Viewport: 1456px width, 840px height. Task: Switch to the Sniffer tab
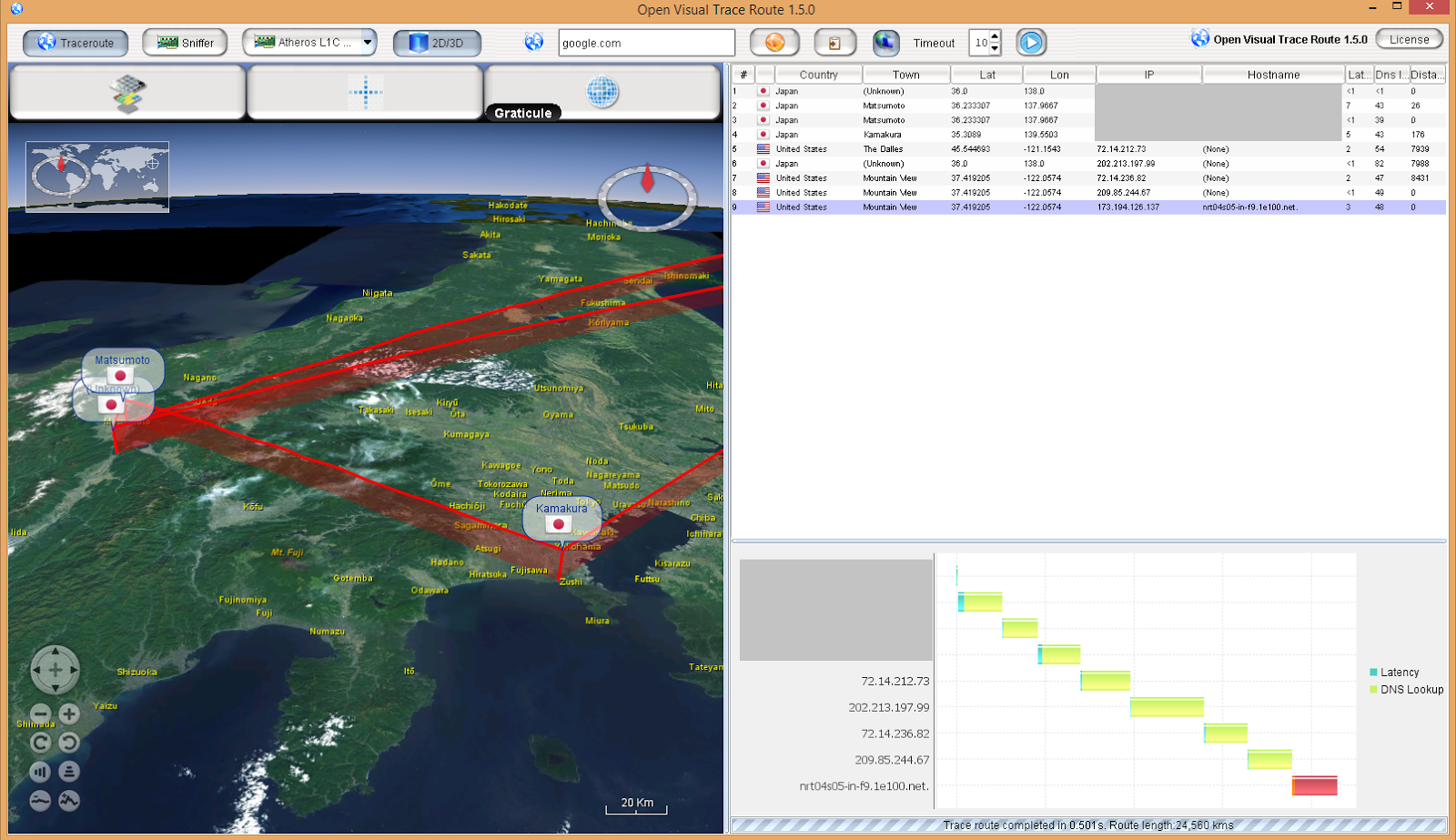[x=185, y=42]
